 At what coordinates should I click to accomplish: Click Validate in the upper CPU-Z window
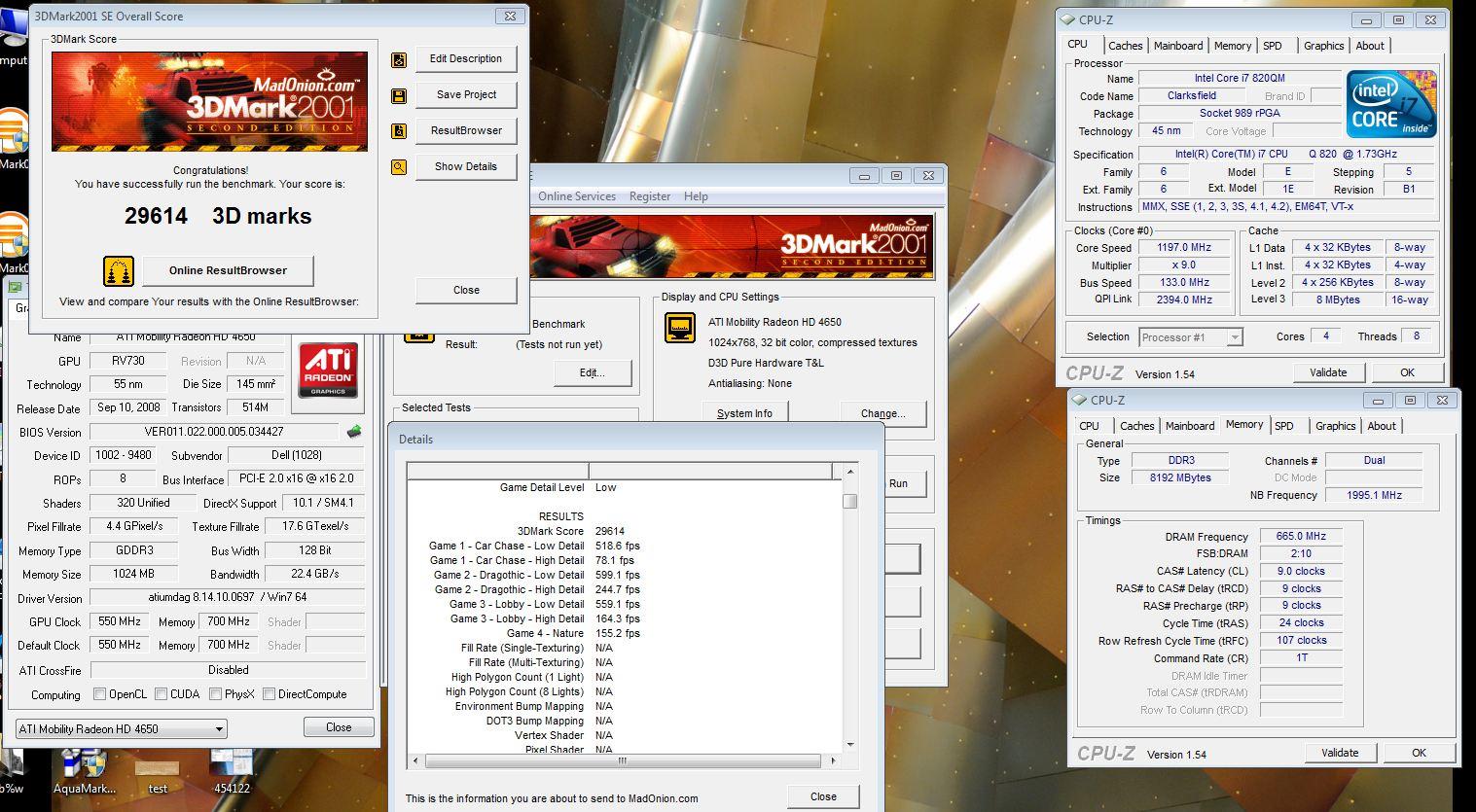coord(1328,372)
